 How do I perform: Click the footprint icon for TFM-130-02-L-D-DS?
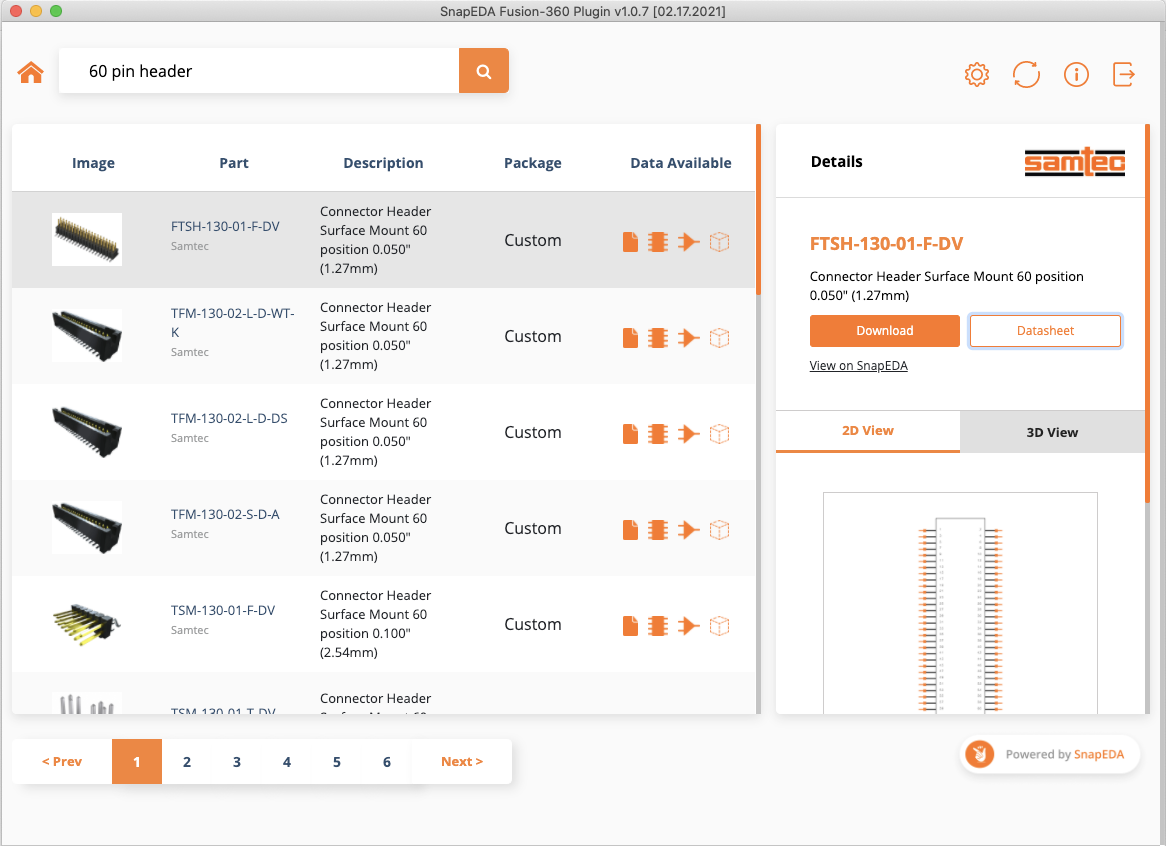coord(658,433)
